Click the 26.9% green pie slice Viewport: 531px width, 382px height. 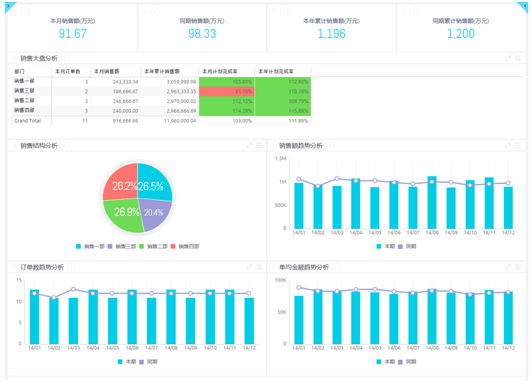tap(126, 214)
